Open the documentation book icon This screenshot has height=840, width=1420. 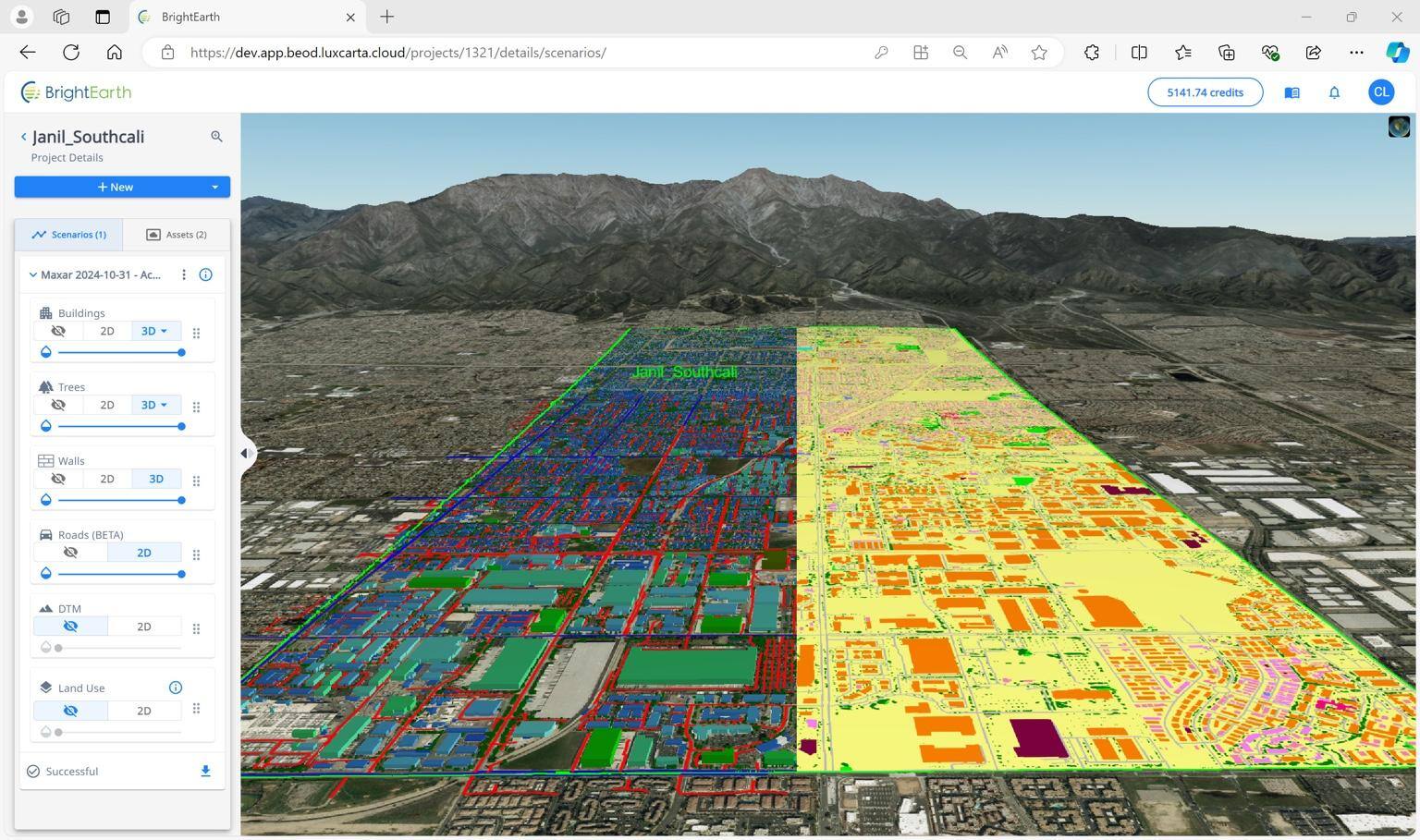coord(1291,92)
